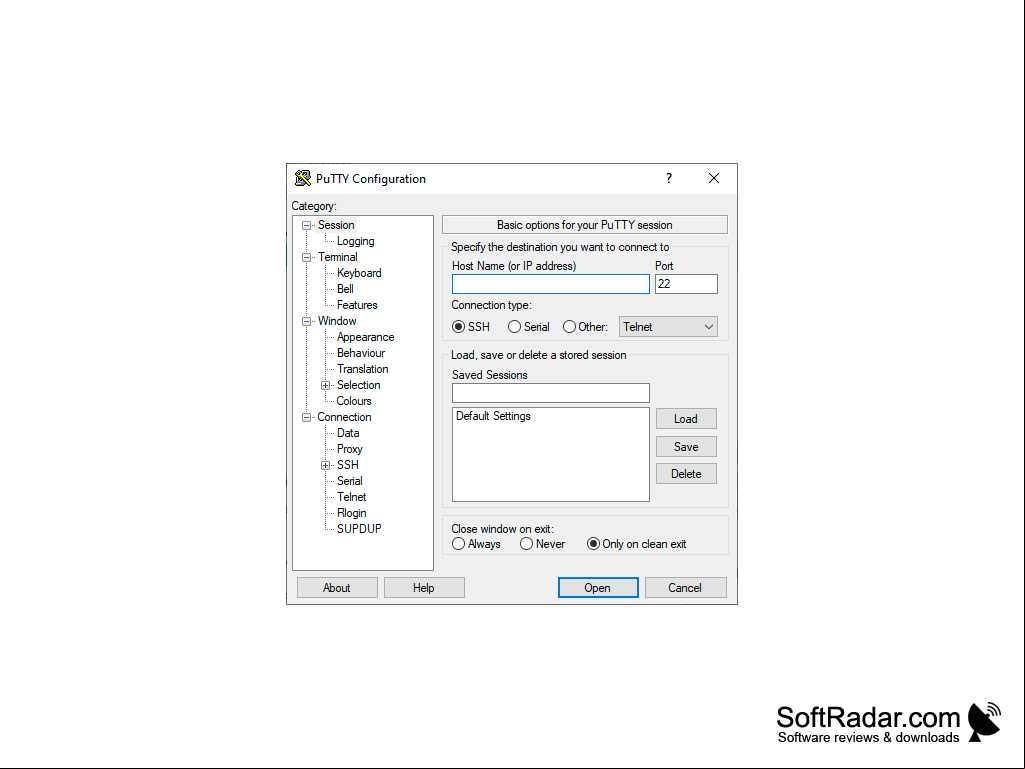Click the Port number field

click(x=686, y=284)
